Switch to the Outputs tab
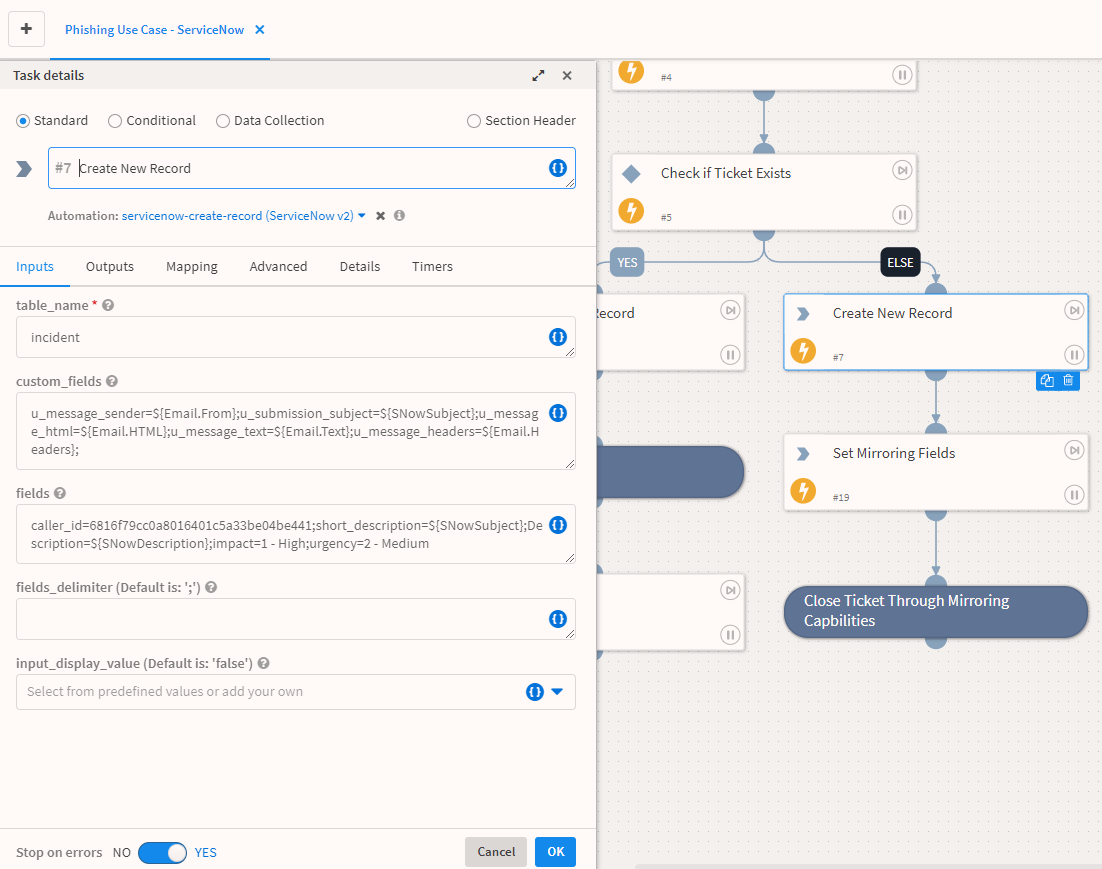 [110, 266]
